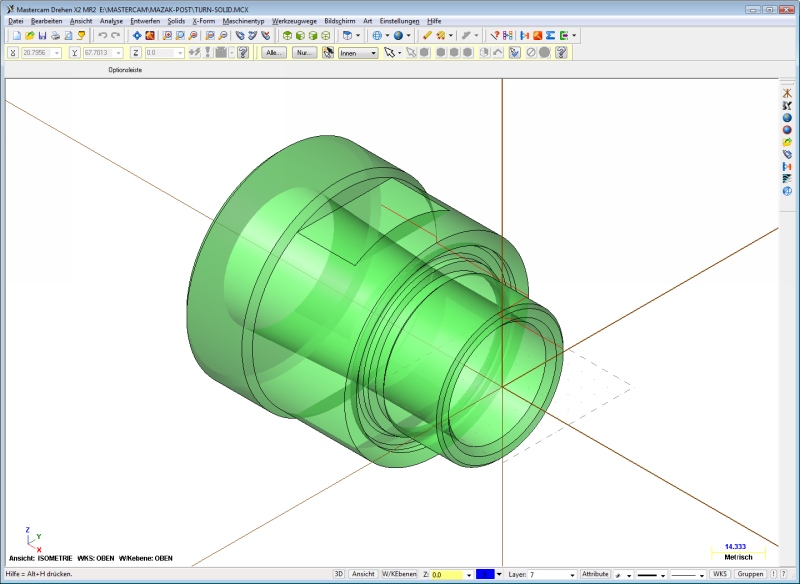Screen dimensions: 800x584
Task: Select the first green cube view icon
Action: point(287,36)
